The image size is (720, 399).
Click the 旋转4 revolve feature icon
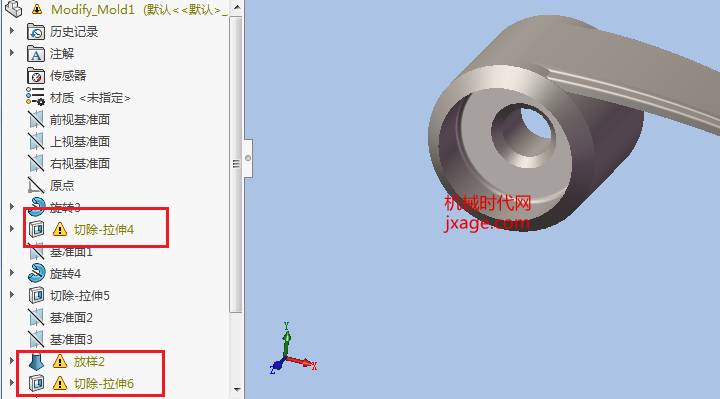coord(36,273)
